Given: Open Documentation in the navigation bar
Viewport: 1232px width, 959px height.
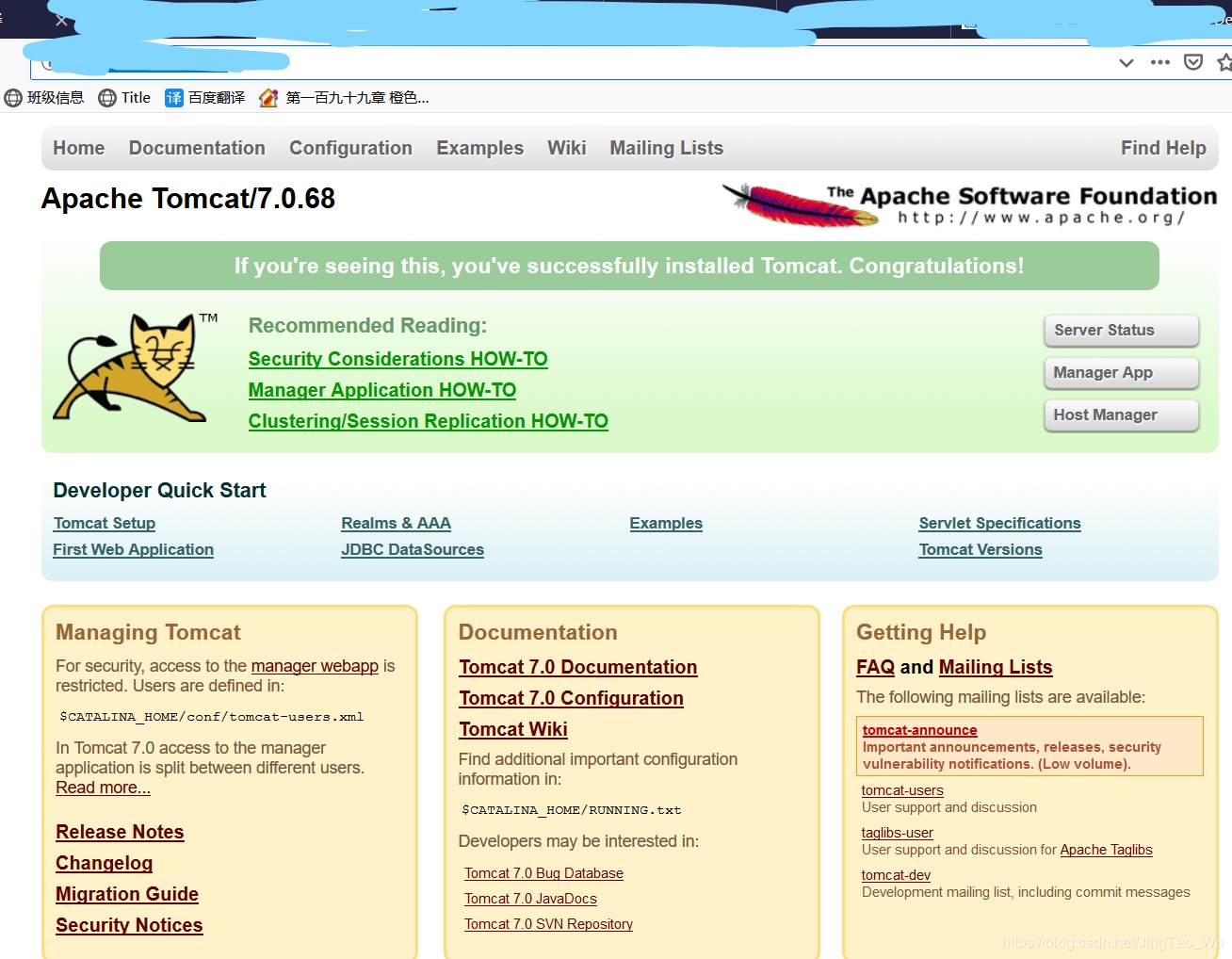Looking at the screenshot, I should (x=197, y=148).
